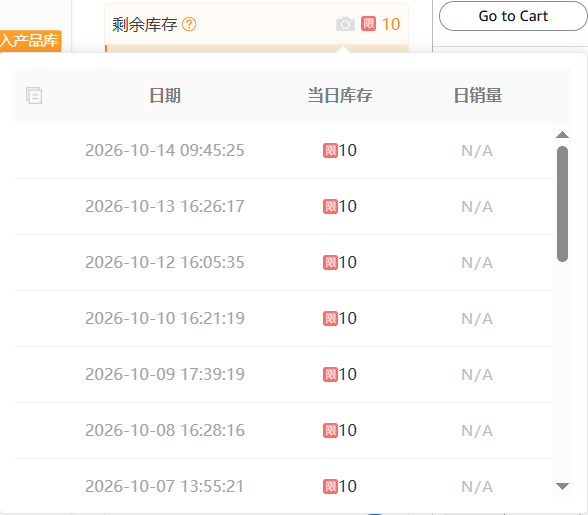Click the 剩余库存 label
Viewport: 588px width, 515px height.
tap(144, 24)
